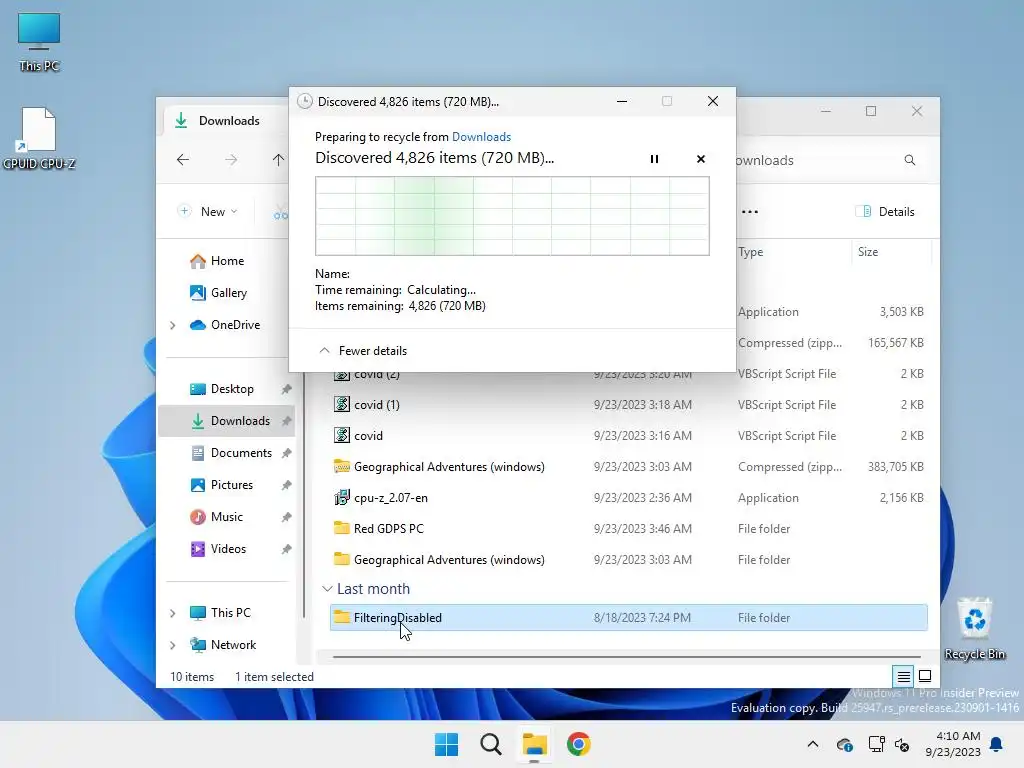The image size is (1024, 768).
Task: Collapse the Last month group
Action: click(327, 589)
